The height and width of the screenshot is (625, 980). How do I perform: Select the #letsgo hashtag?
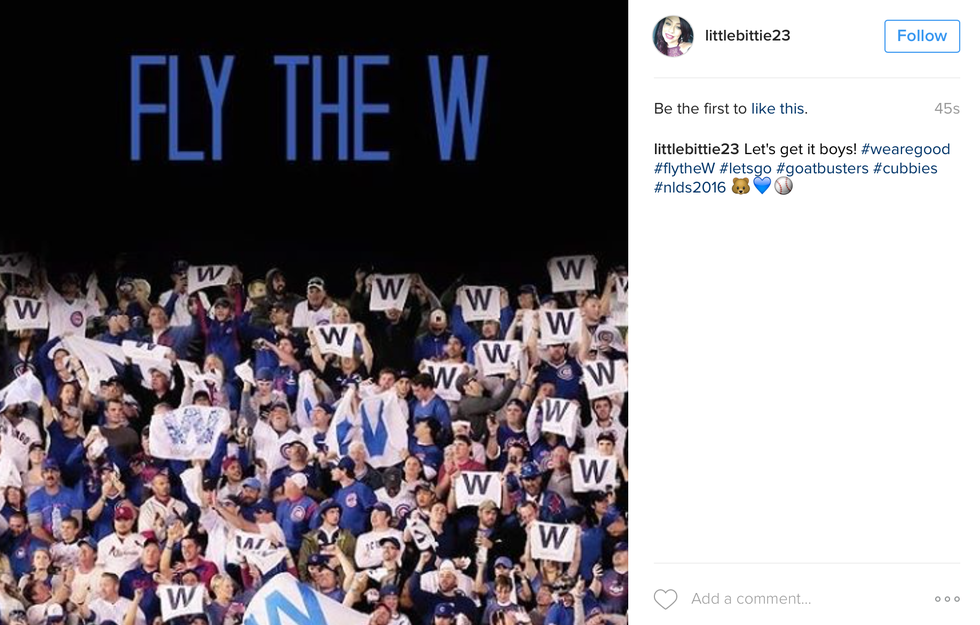click(745, 168)
